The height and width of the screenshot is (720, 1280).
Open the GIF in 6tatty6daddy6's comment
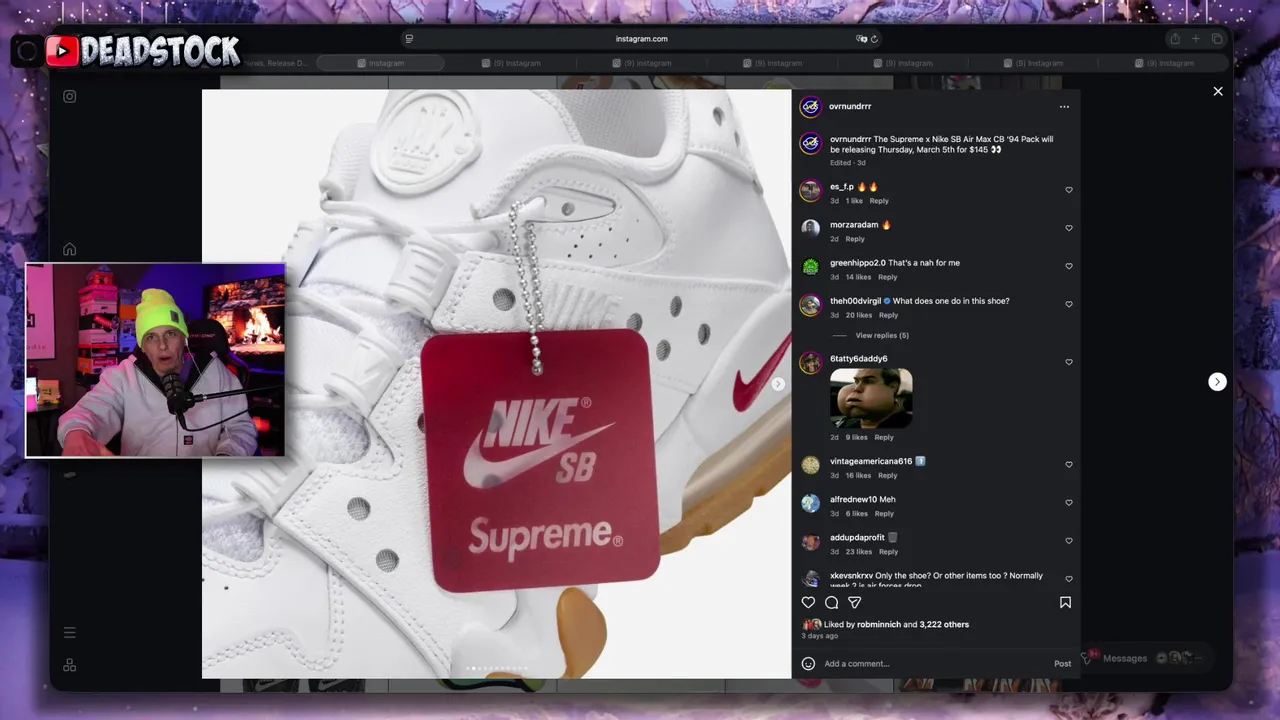point(871,398)
